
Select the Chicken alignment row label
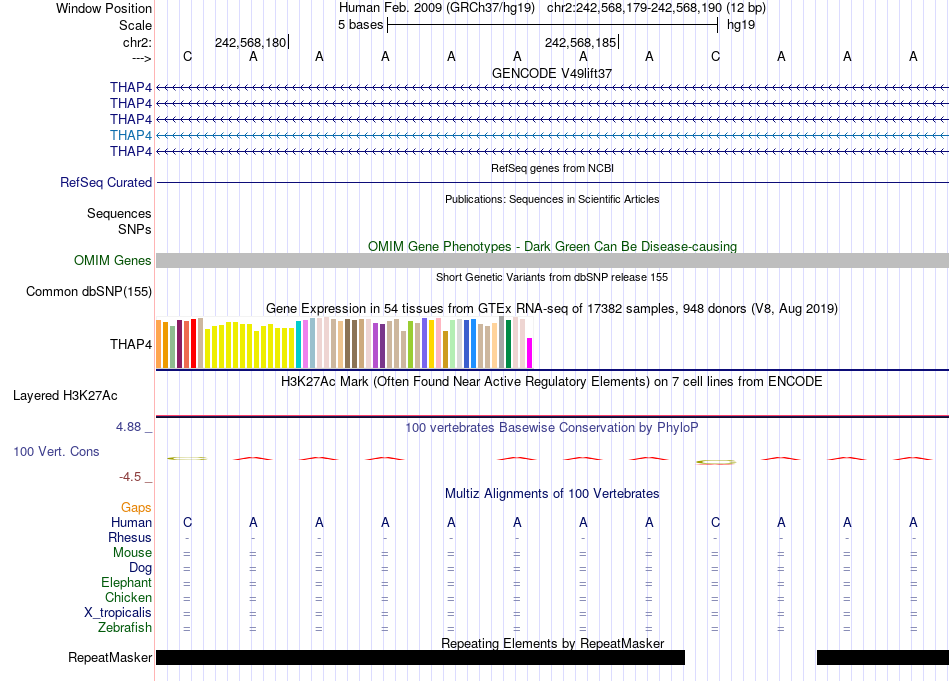coord(128,597)
